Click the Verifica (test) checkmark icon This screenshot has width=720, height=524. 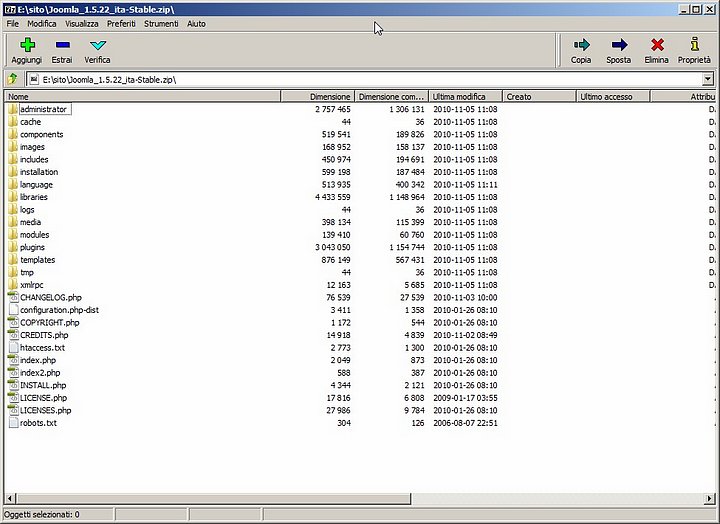click(98, 45)
